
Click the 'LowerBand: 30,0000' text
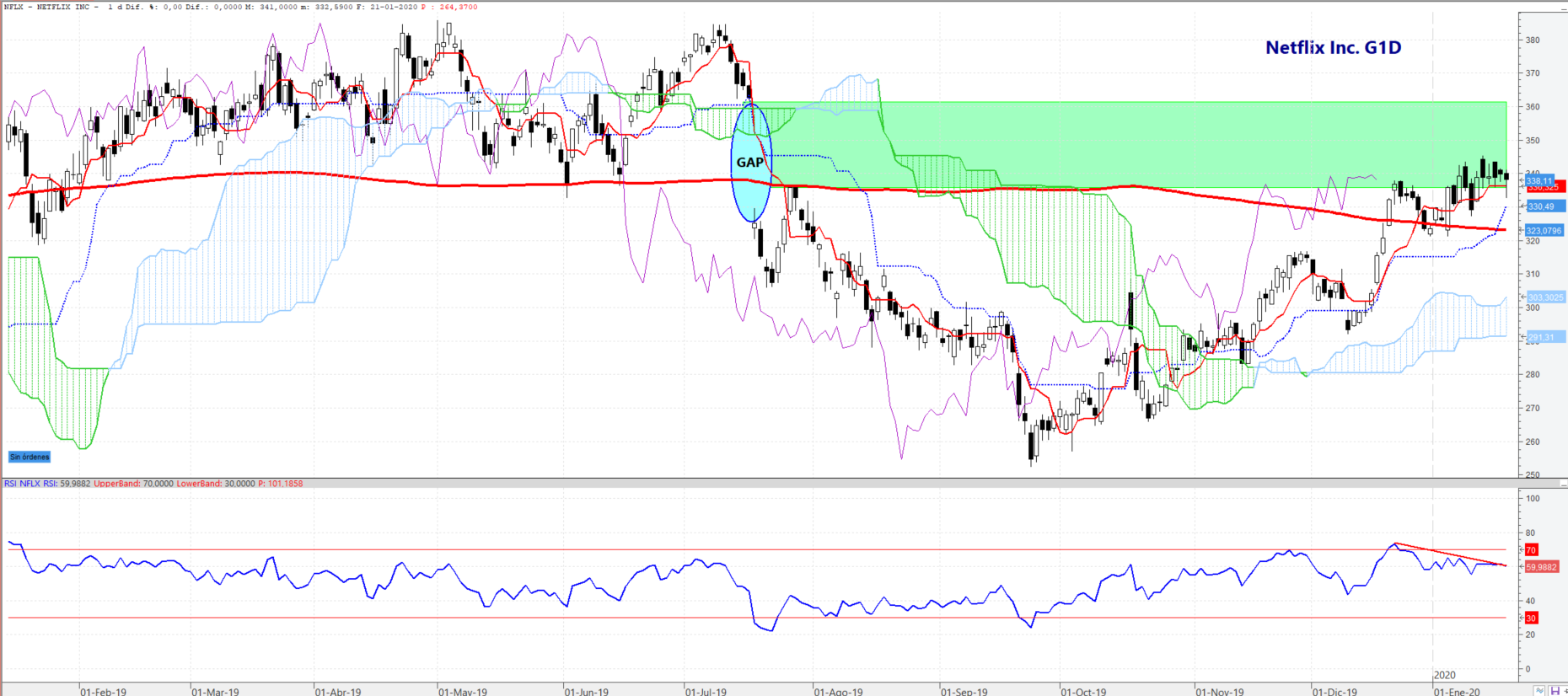point(216,484)
